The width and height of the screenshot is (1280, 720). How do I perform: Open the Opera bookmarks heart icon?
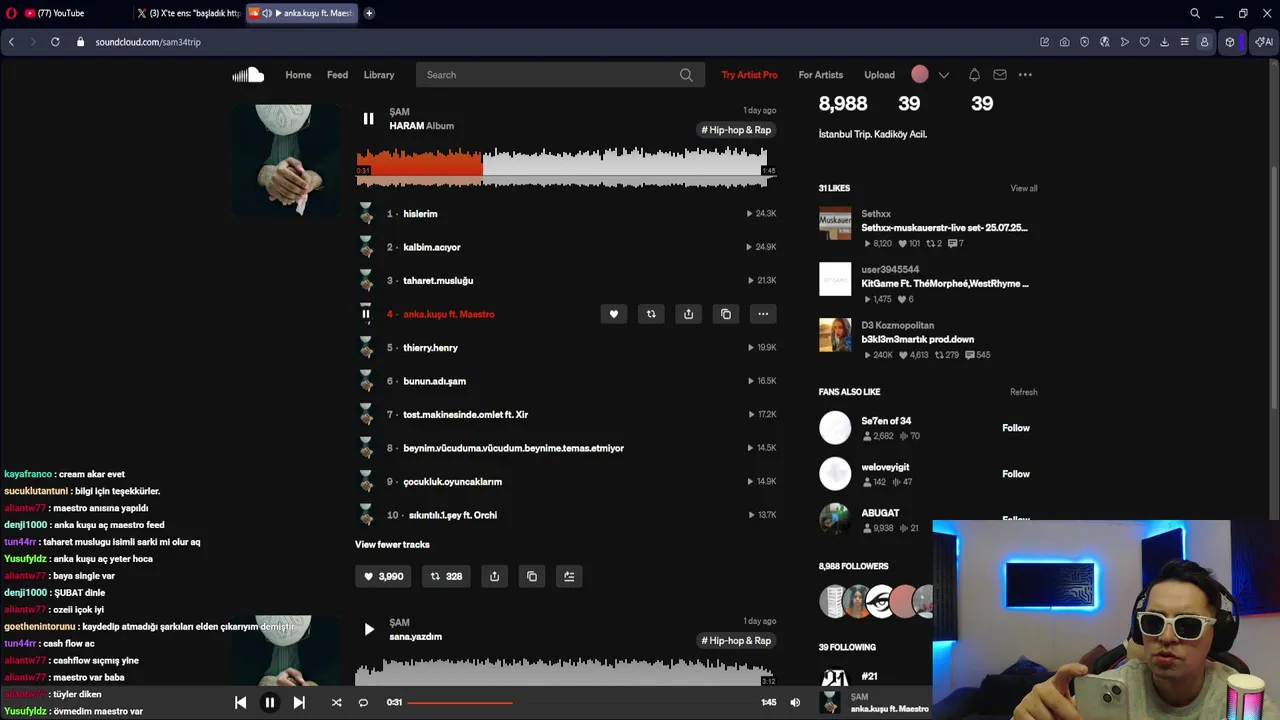point(1144,42)
